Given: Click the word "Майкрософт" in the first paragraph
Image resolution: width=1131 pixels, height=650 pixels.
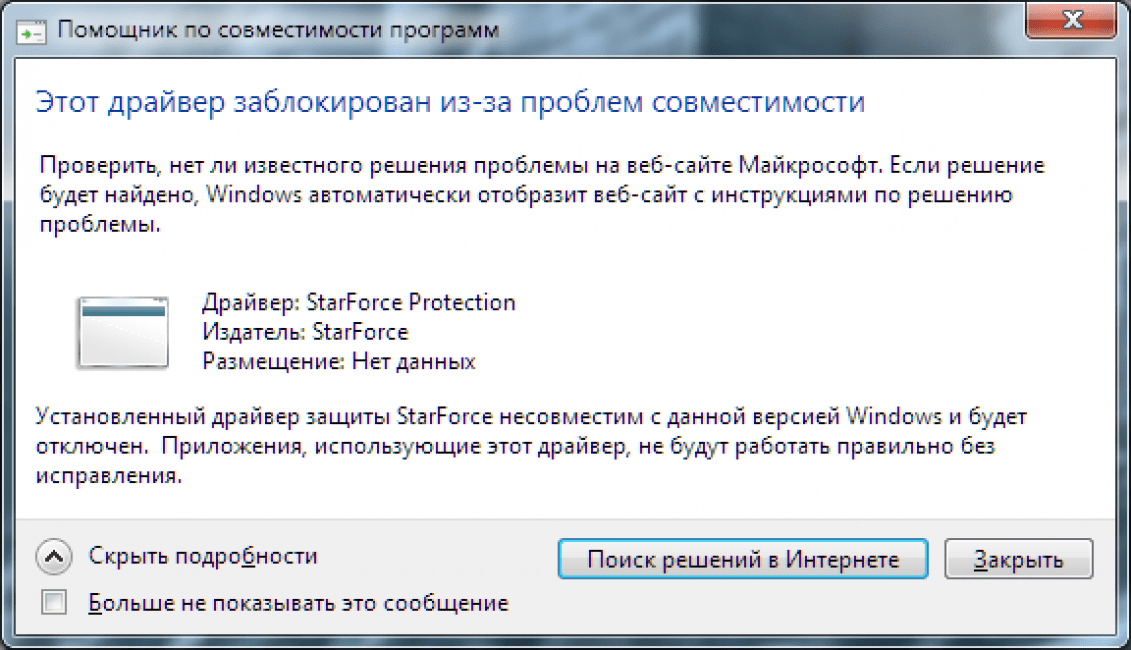Looking at the screenshot, I should 810,166.
